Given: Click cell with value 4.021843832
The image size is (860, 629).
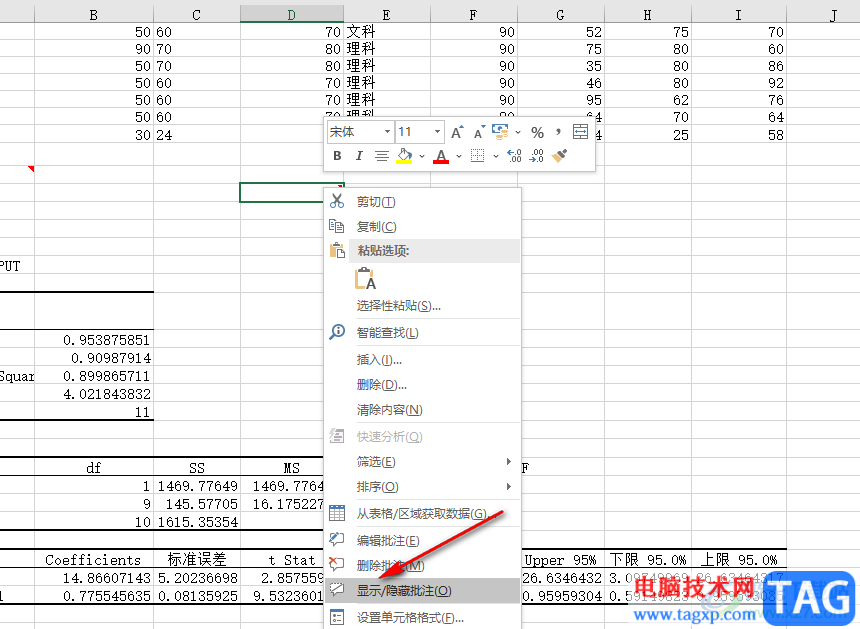Looking at the screenshot, I should click(94, 394).
